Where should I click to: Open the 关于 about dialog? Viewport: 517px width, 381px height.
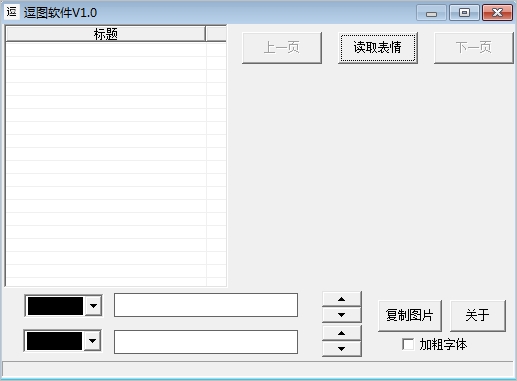point(478,316)
